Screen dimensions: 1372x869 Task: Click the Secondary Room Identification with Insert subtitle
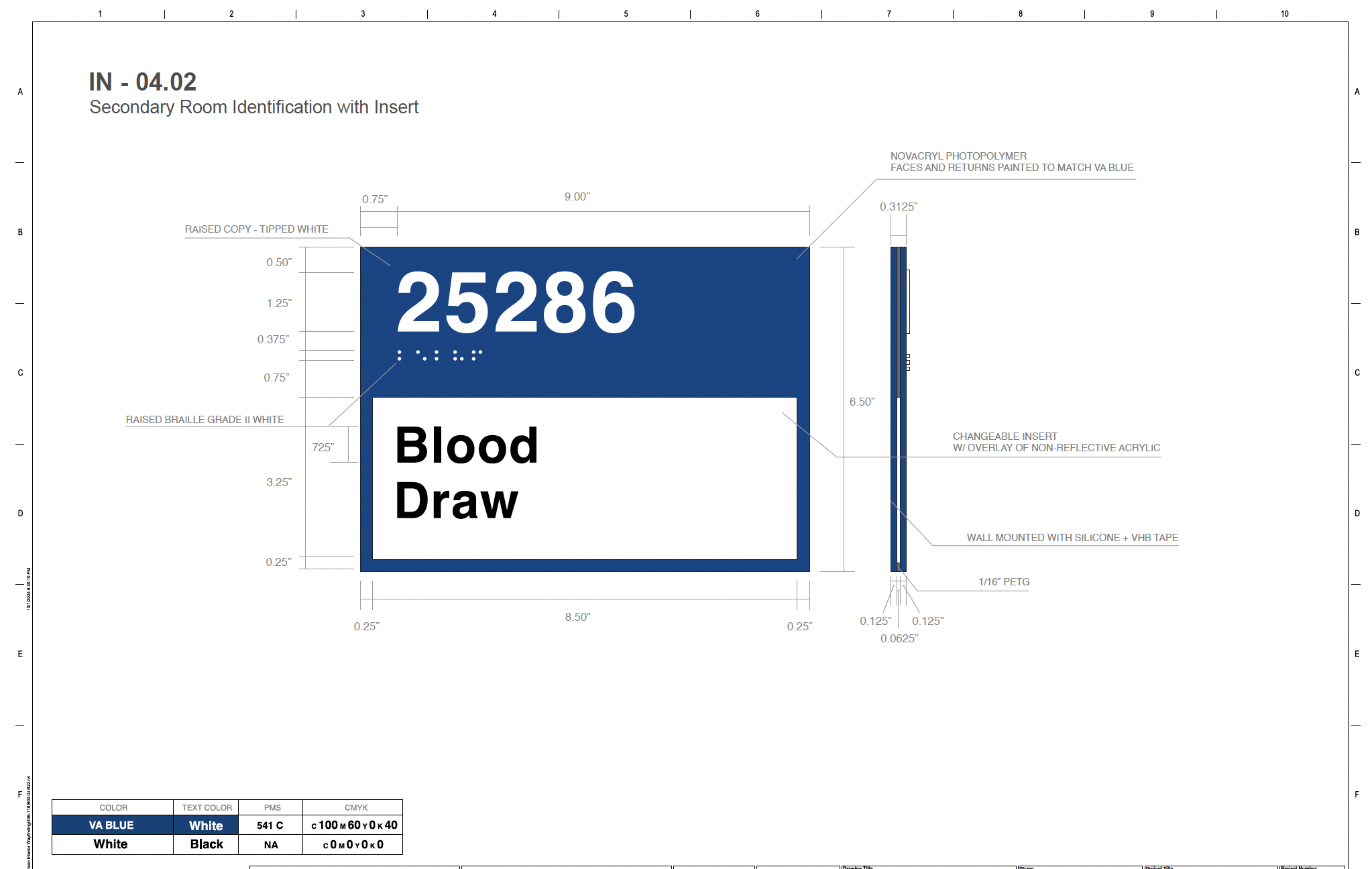coord(253,107)
